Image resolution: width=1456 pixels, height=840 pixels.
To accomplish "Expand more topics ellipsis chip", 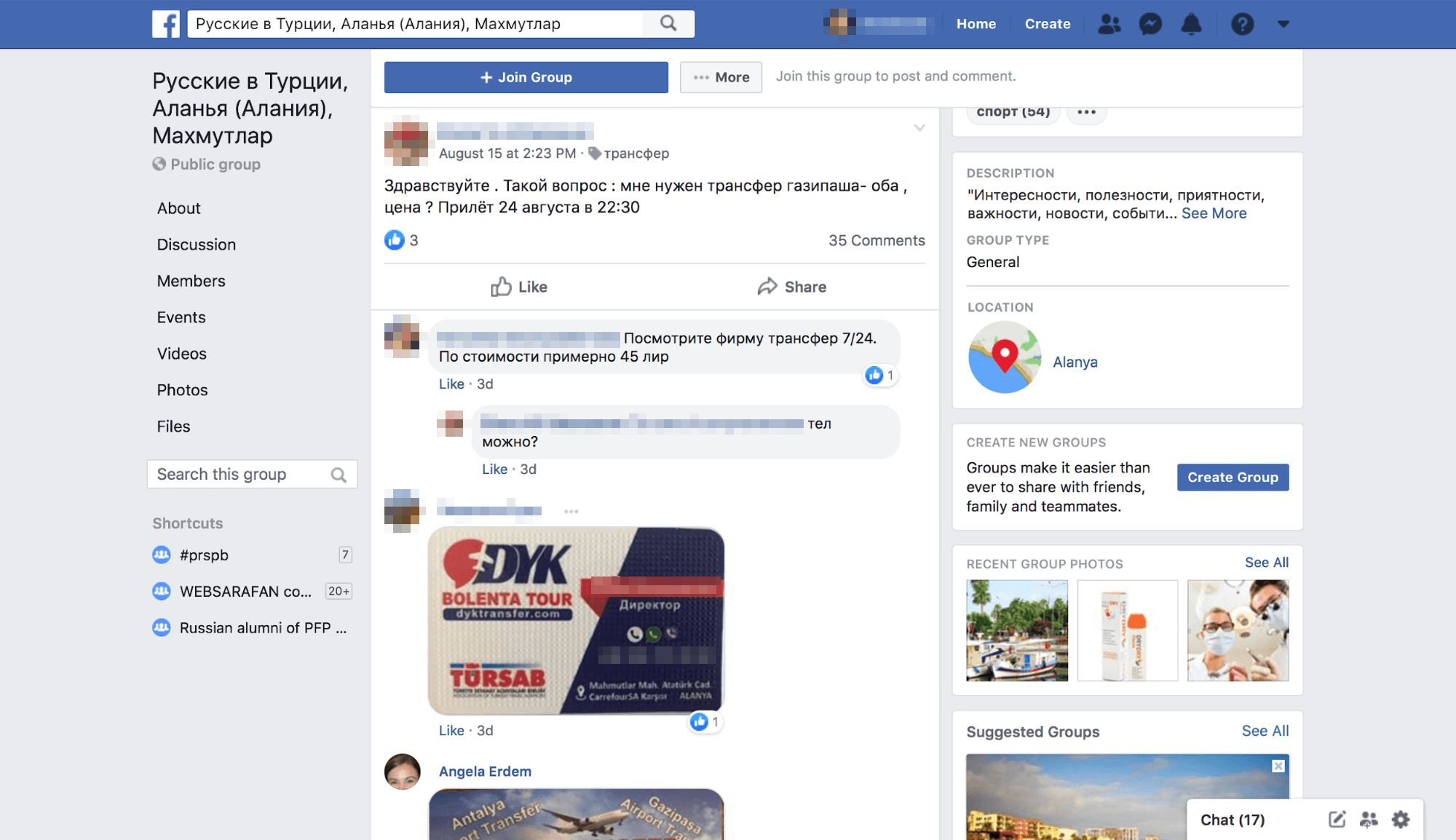I will click(1086, 112).
